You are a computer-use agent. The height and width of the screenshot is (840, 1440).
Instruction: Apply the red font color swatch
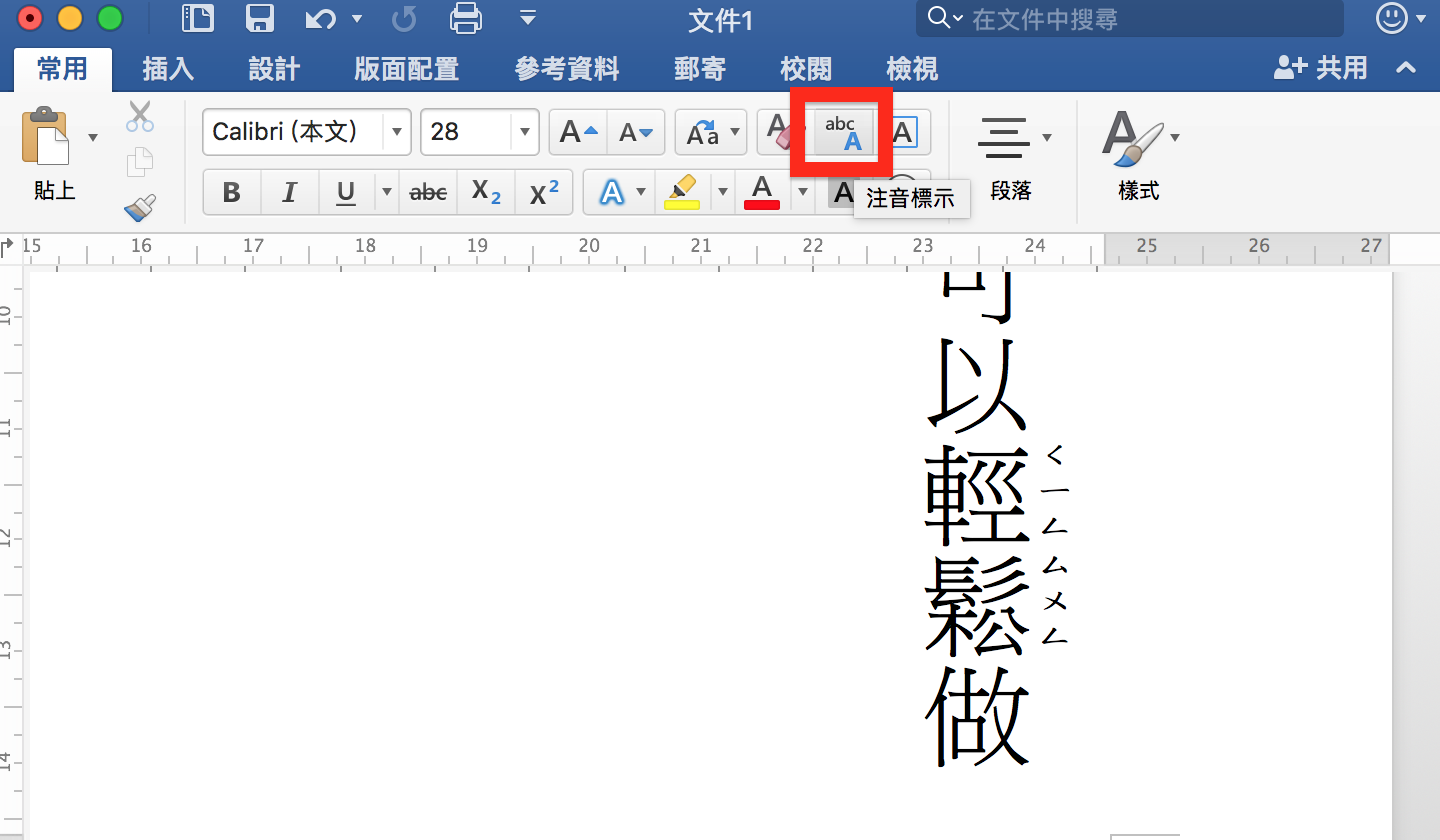point(762,191)
